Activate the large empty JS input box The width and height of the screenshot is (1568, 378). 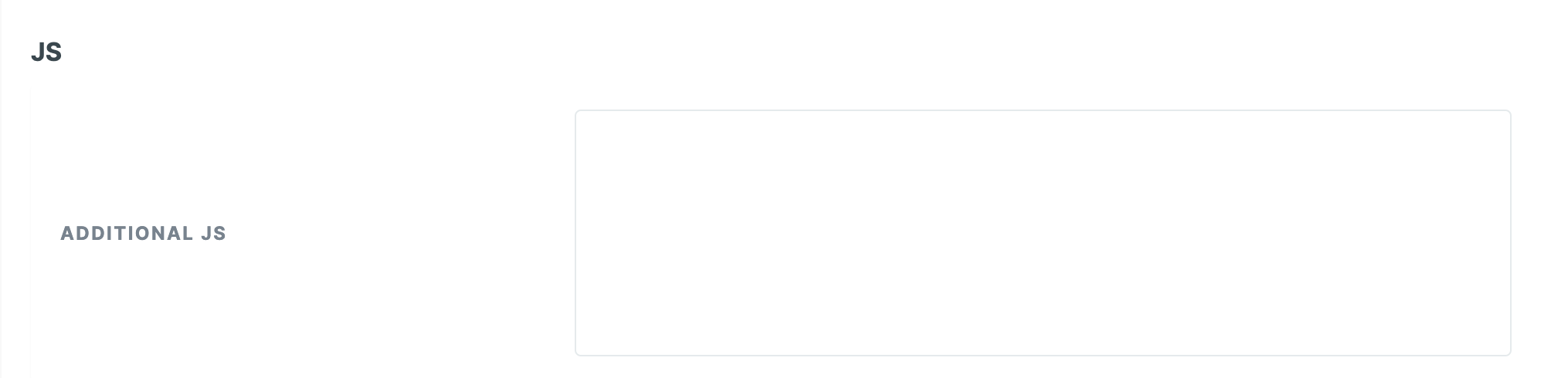(x=1042, y=232)
